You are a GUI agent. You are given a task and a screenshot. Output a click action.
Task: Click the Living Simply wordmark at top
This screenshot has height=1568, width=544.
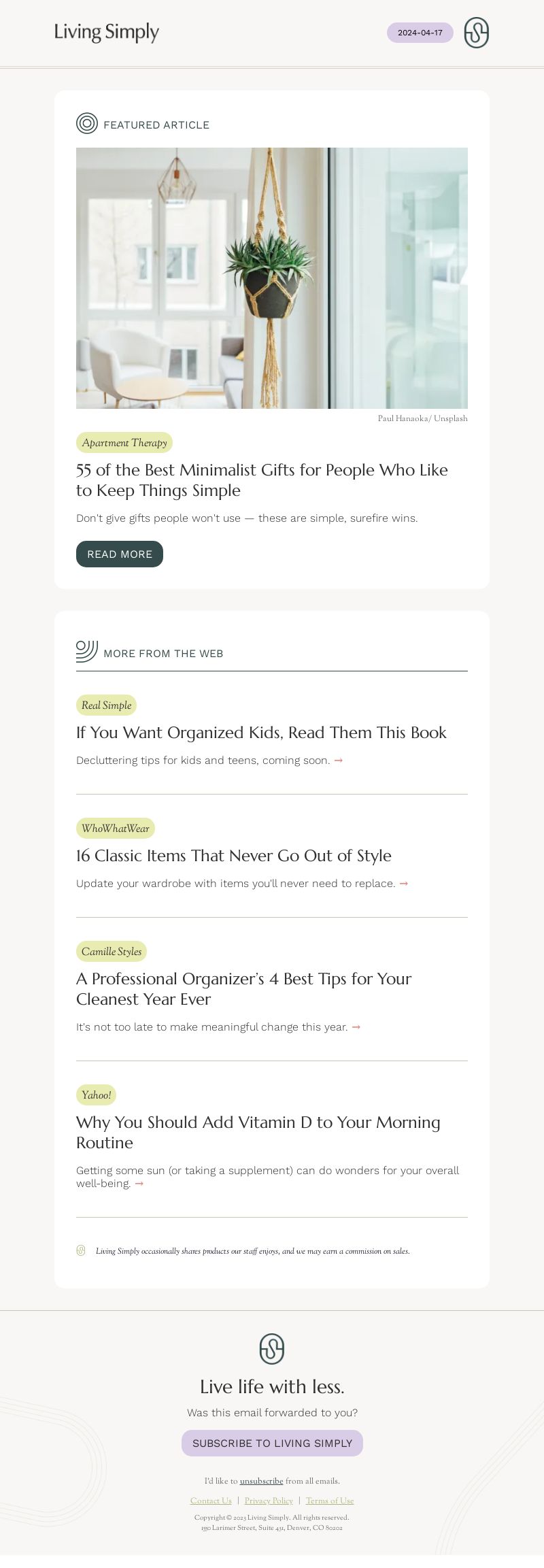(107, 32)
